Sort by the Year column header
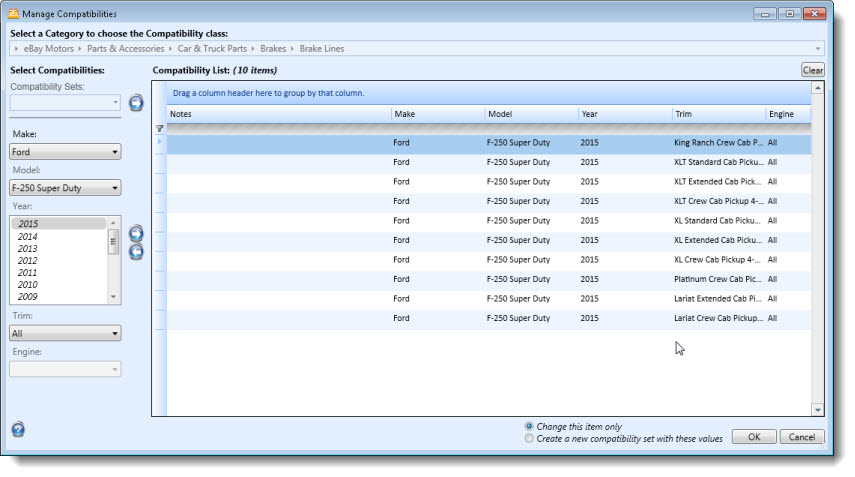Image resolution: width=855 pixels, height=477 pixels. (625, 114)
